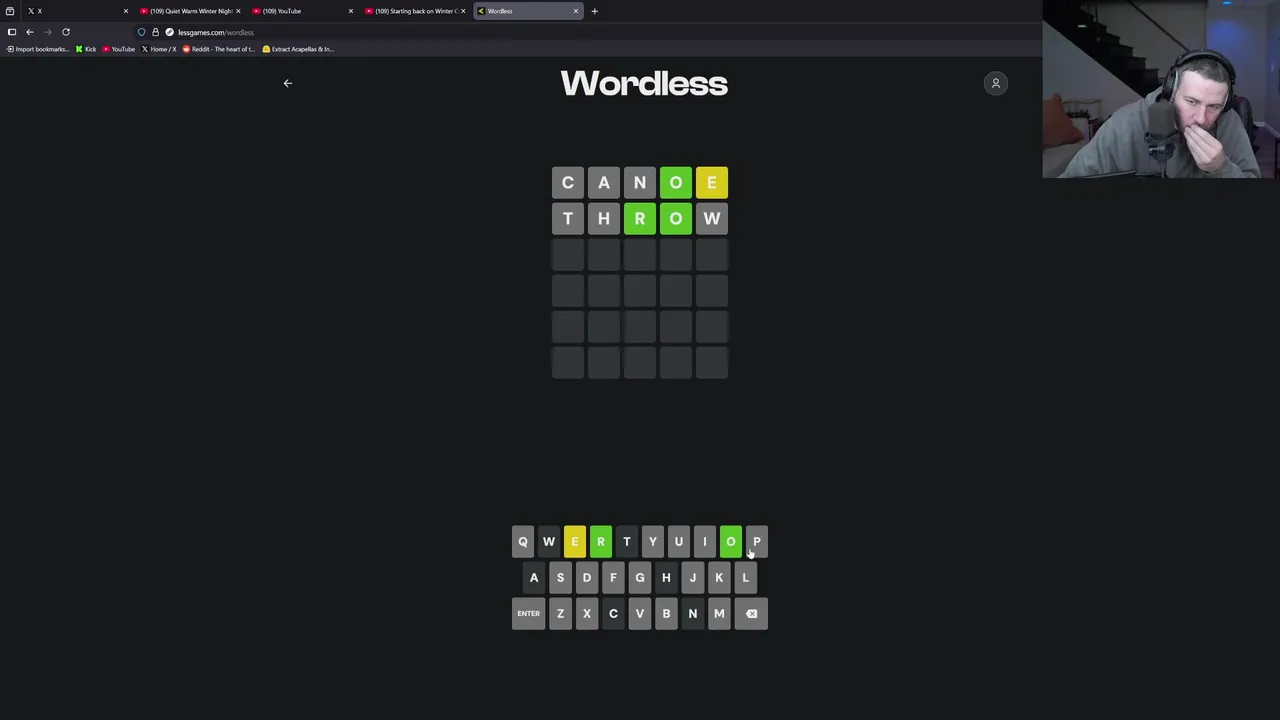This screenshot has width=1280, height=720.
Task: Click the tracking protection shield icon
Action: point(142,32)
